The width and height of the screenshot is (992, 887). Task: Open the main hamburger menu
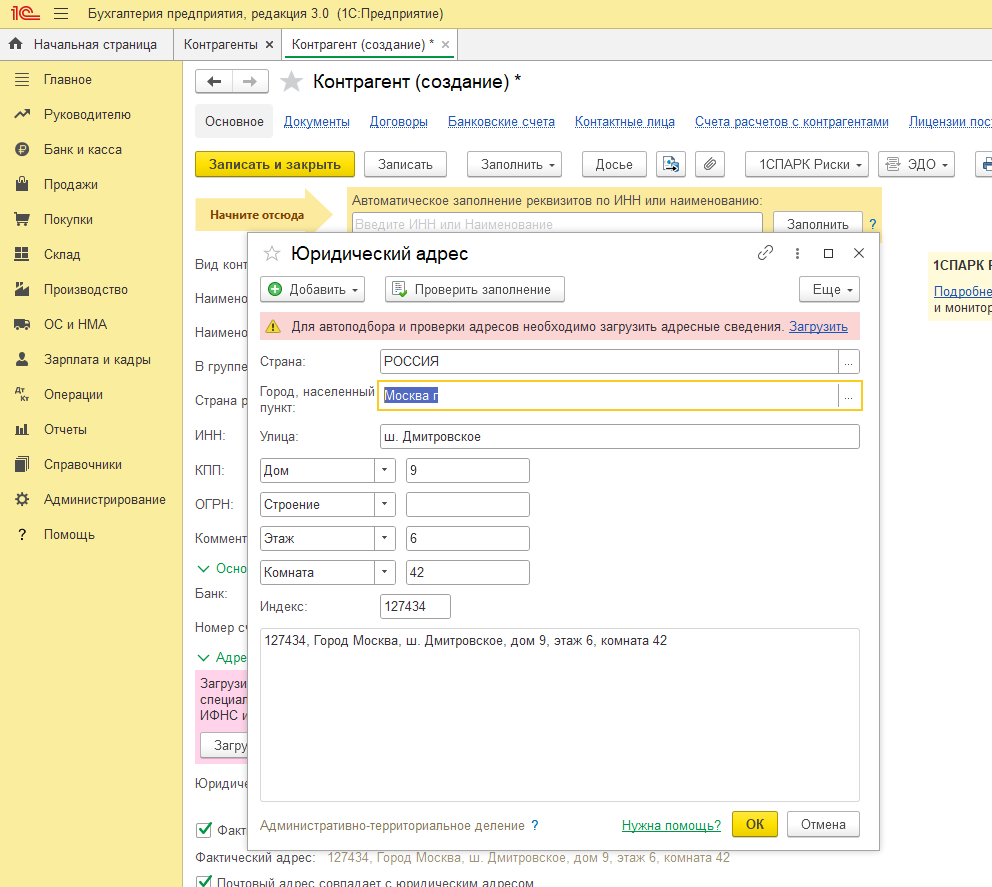[61, 13]
